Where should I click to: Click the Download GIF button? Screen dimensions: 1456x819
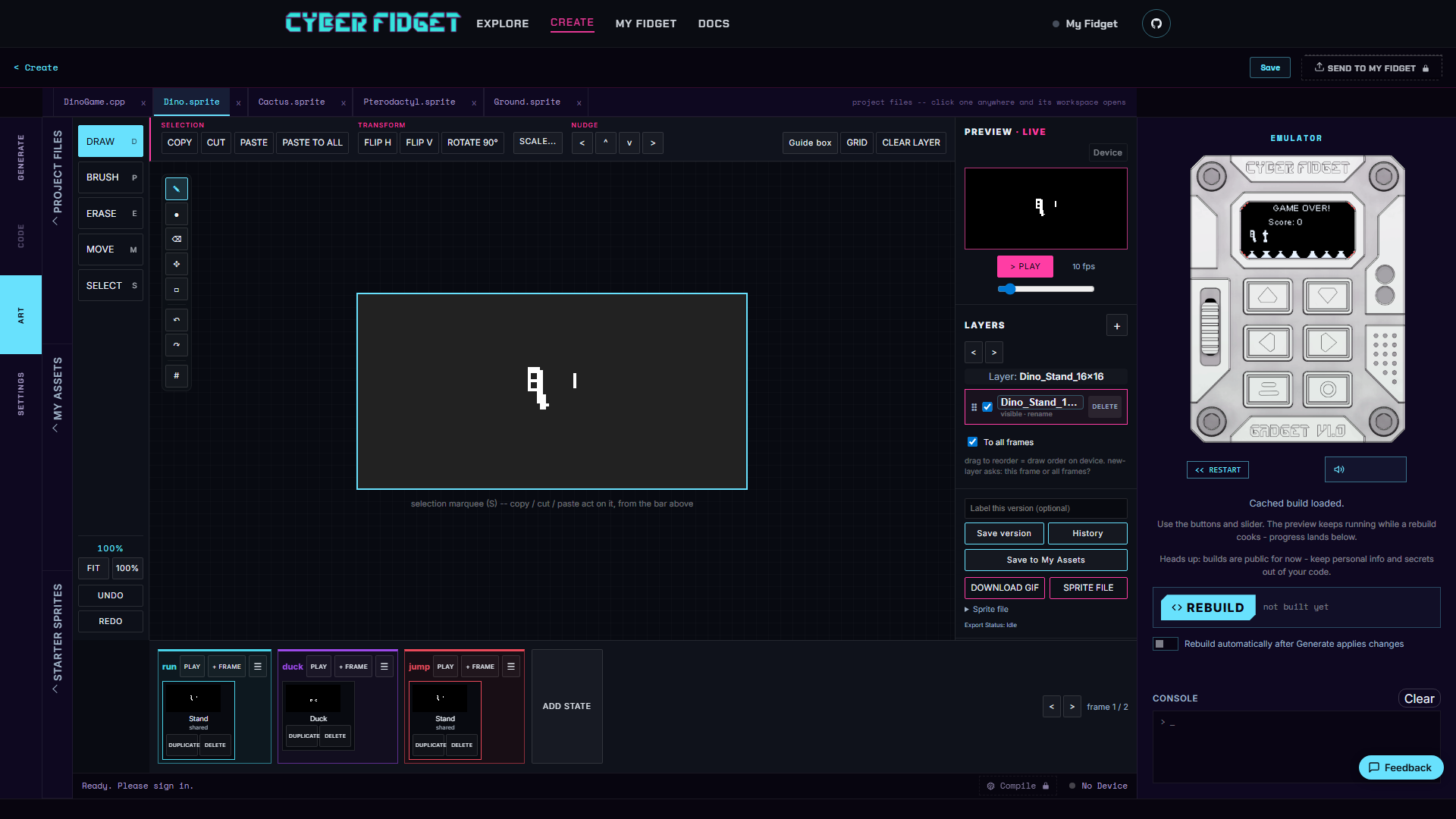(x=1004, y=588)
